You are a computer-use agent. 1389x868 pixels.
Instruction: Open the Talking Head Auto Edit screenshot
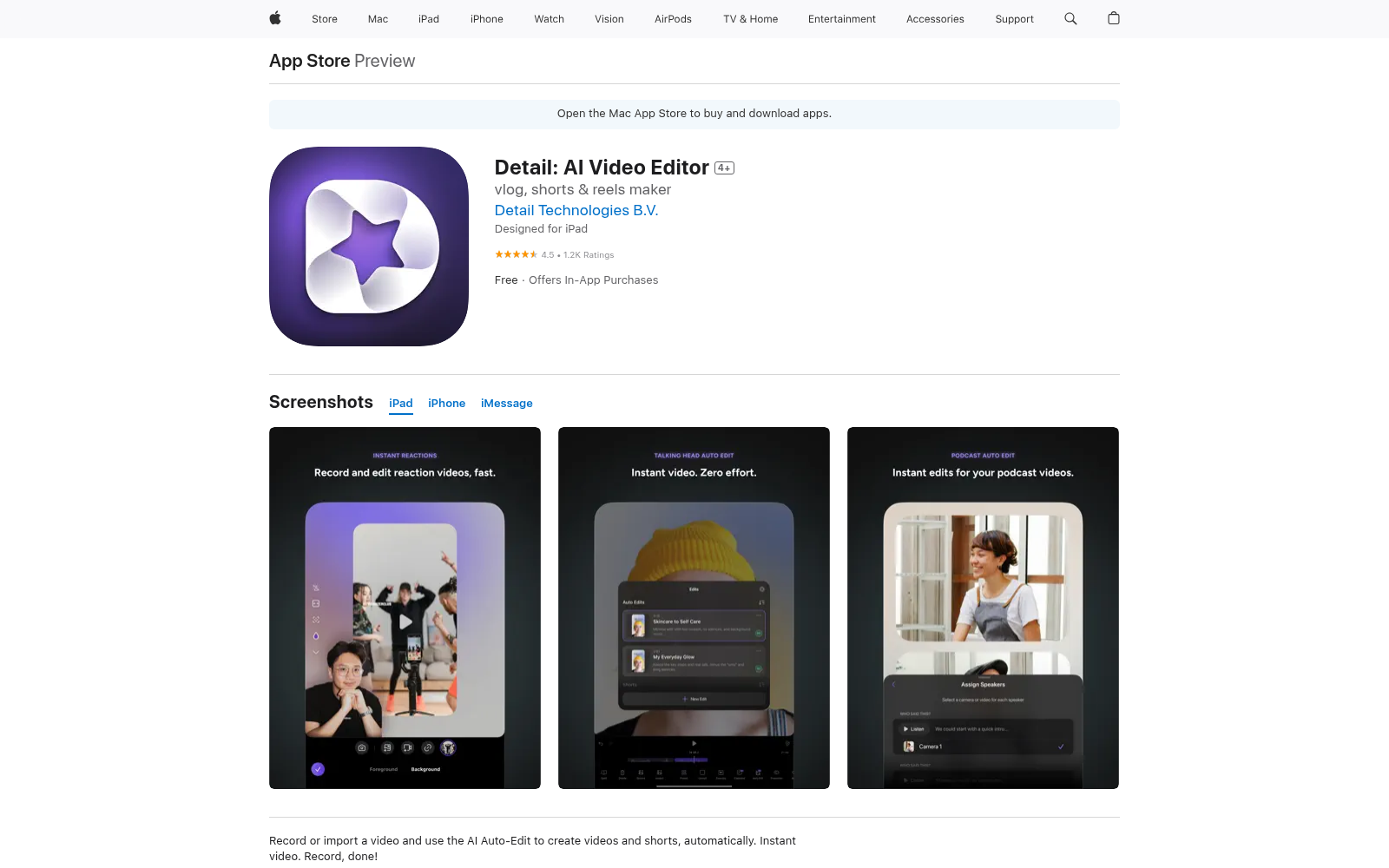694,608
